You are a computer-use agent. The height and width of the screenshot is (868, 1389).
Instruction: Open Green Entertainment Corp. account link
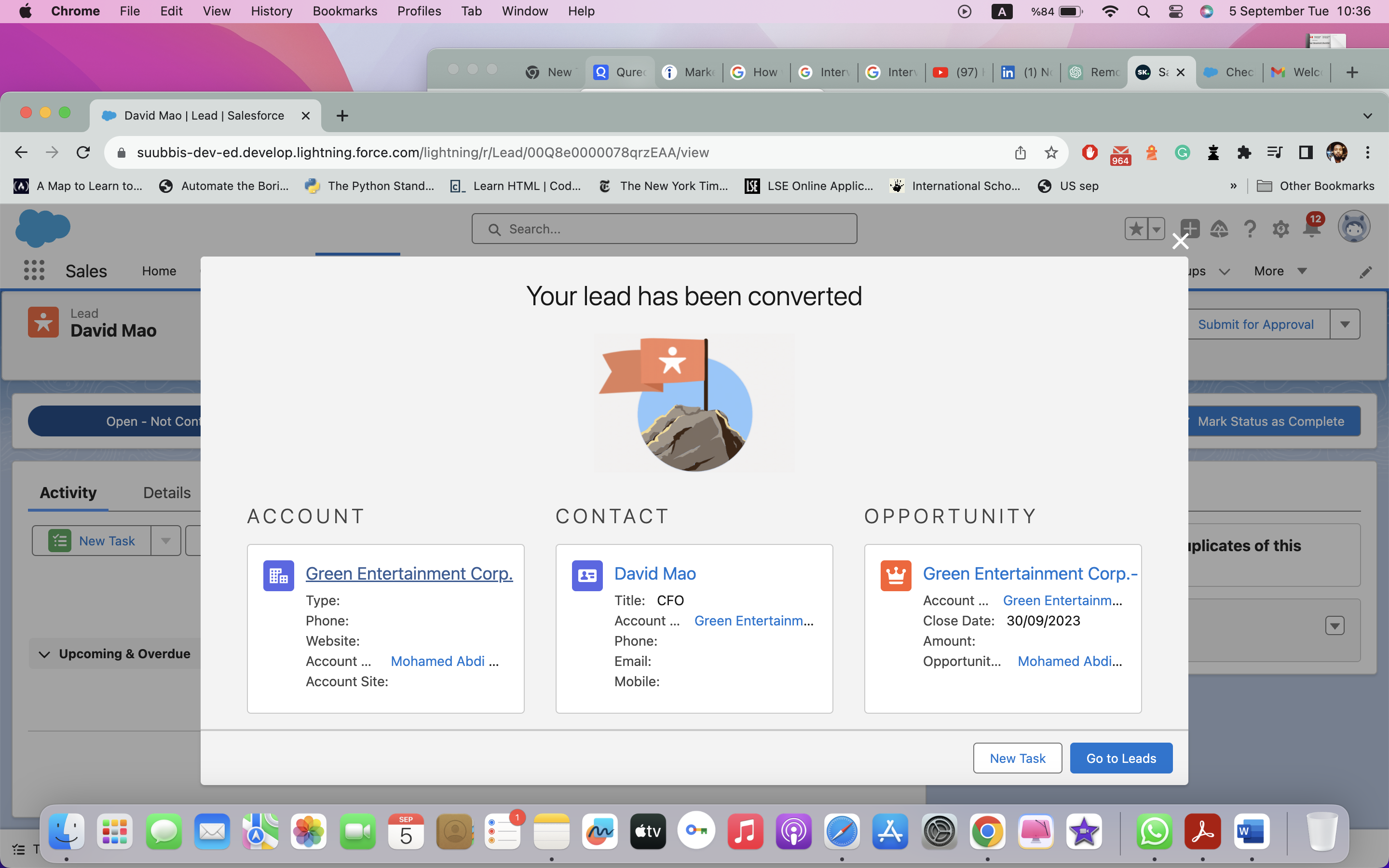click(409, 573)
